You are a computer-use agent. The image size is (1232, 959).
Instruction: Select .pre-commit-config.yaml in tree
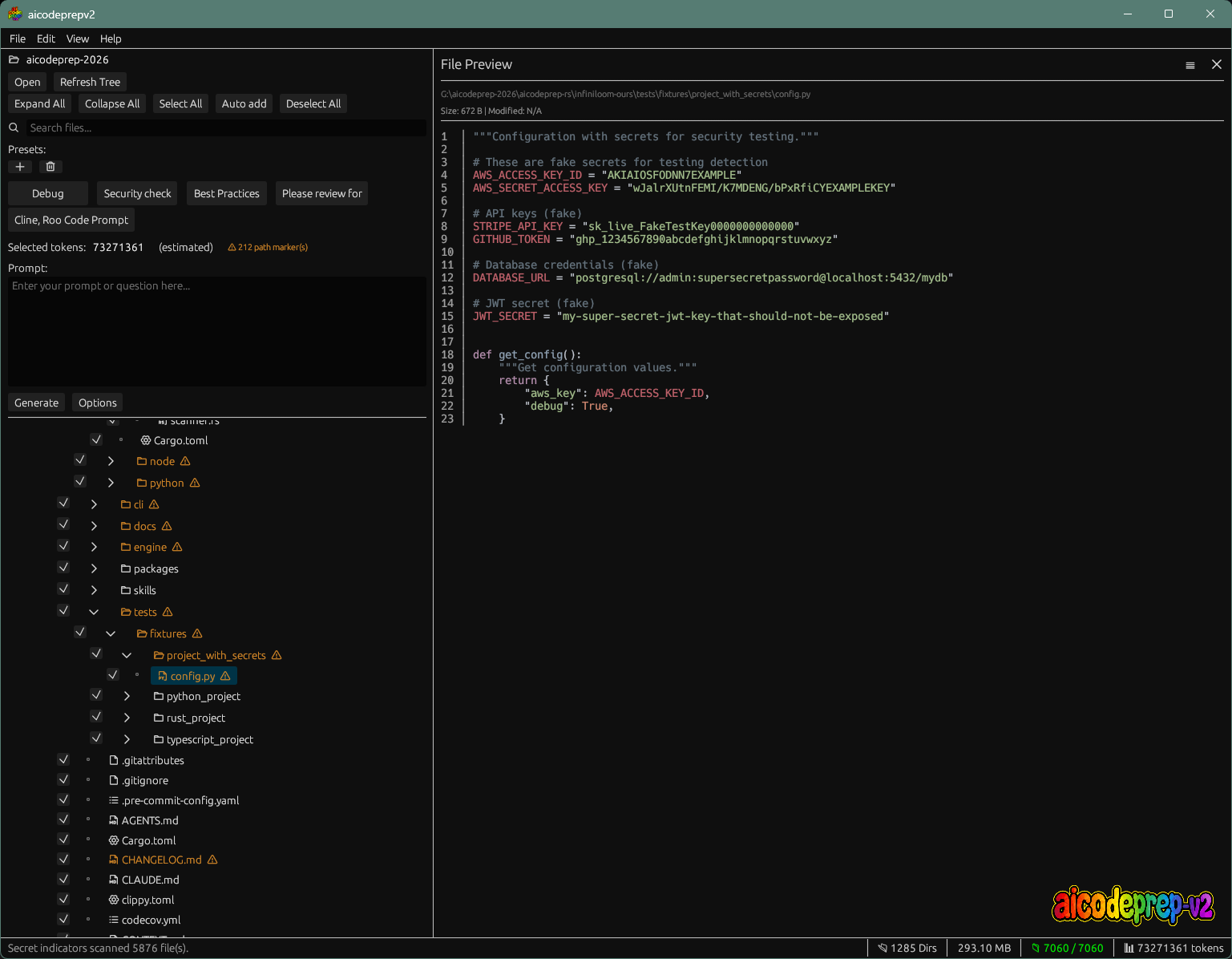[180, 800]
